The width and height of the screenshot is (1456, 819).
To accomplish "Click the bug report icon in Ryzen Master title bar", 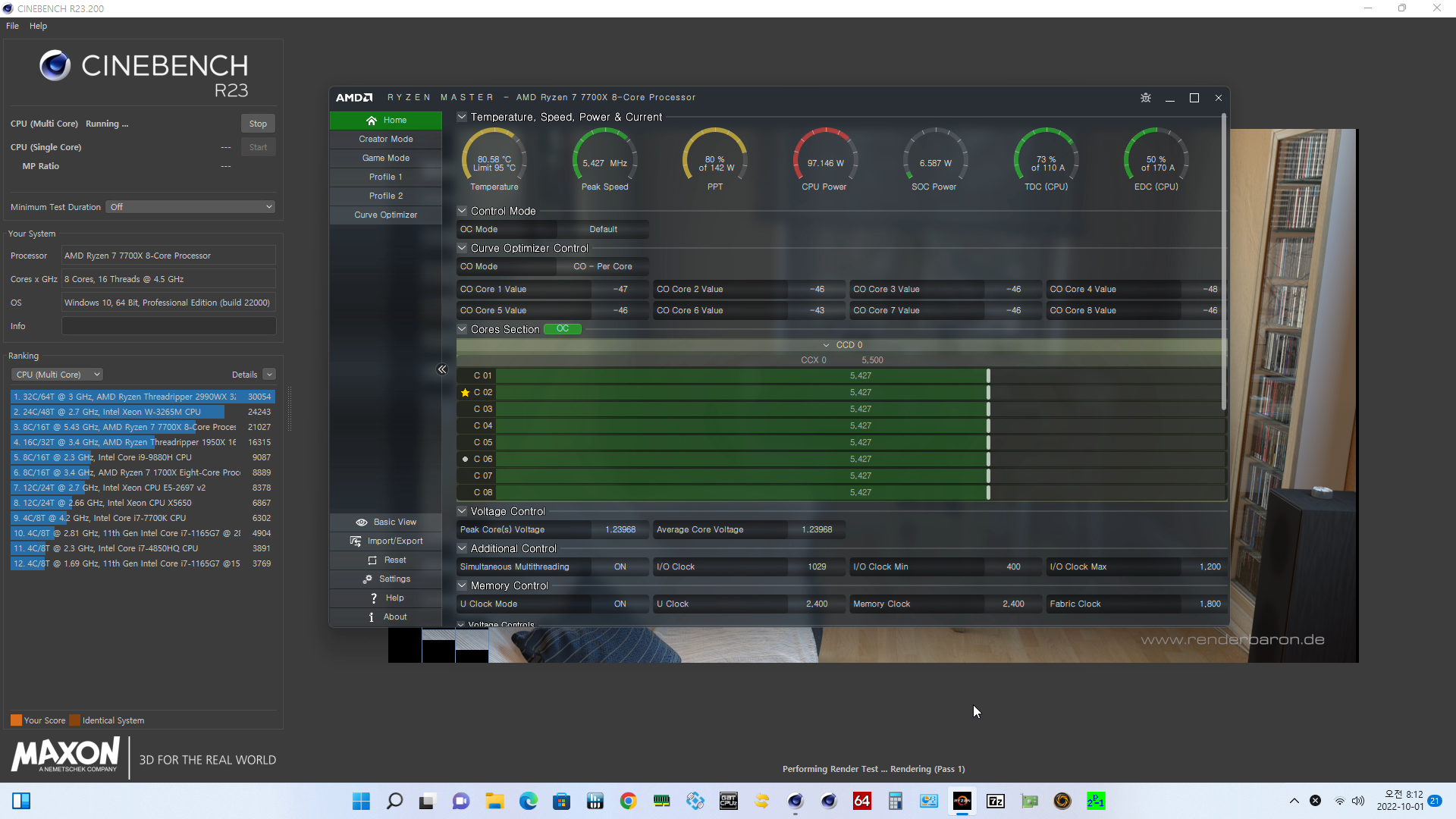I will [x=1146, y=98].
